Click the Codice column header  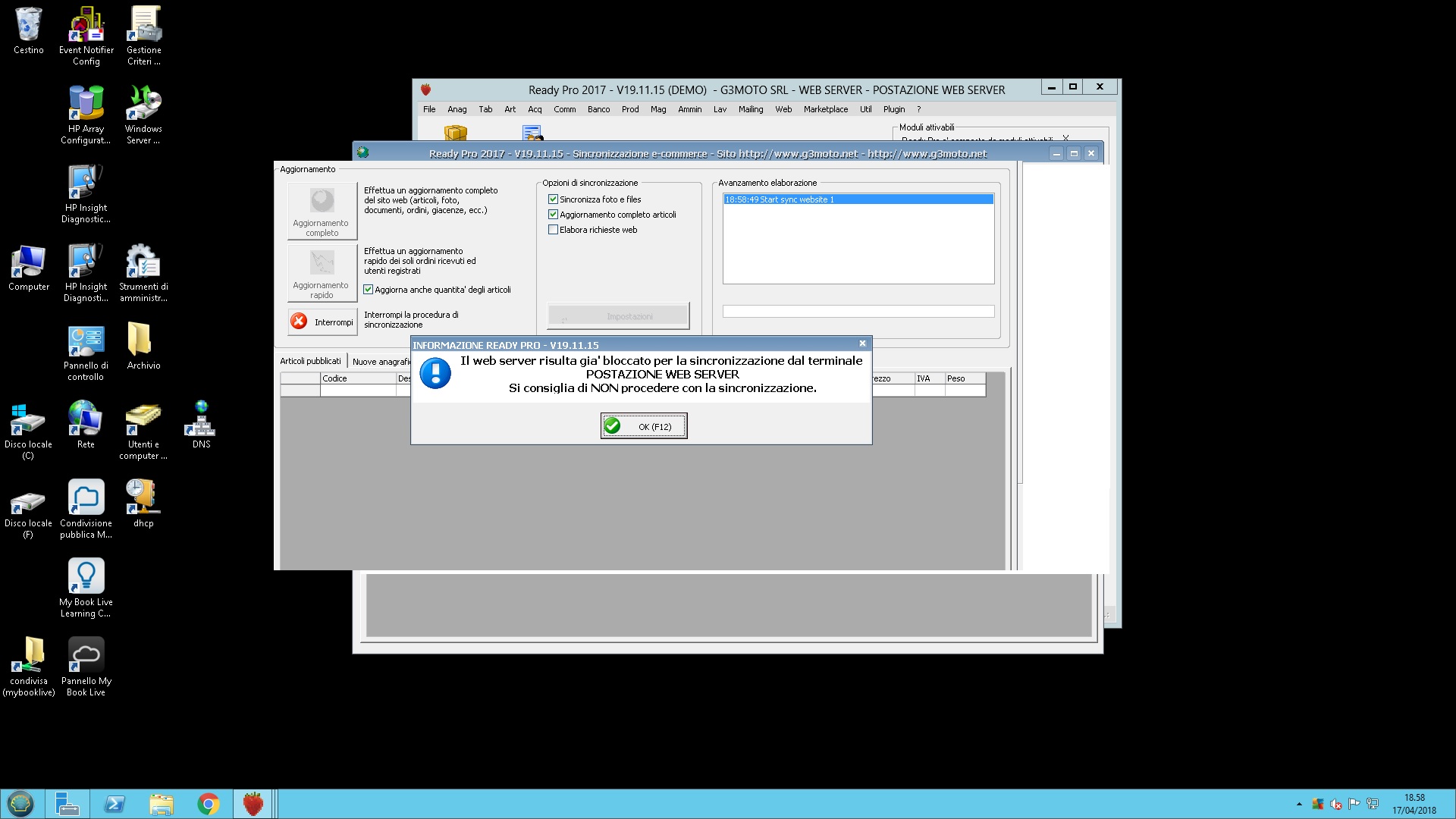(x=358, y=378)
